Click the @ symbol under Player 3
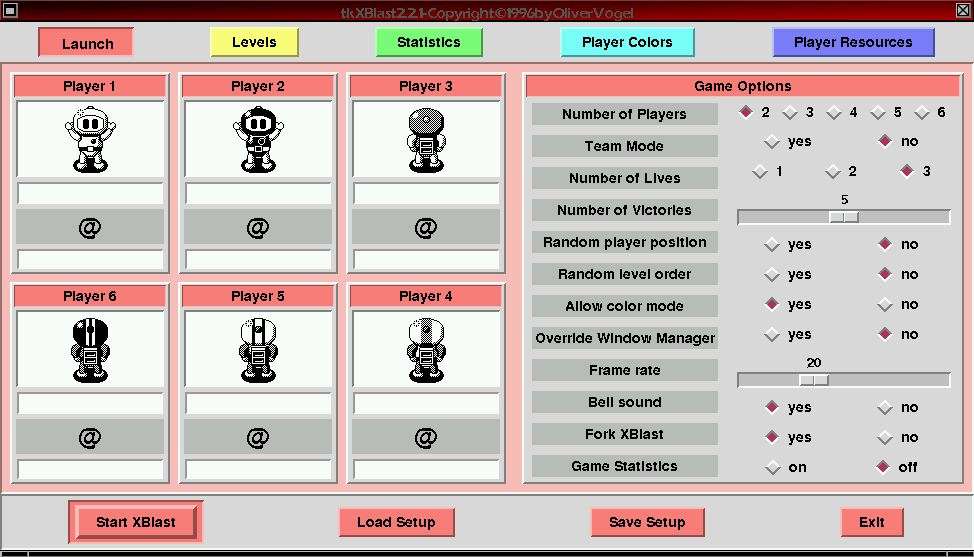This screenshot has width=974, height=557. [x=426, y=228]
